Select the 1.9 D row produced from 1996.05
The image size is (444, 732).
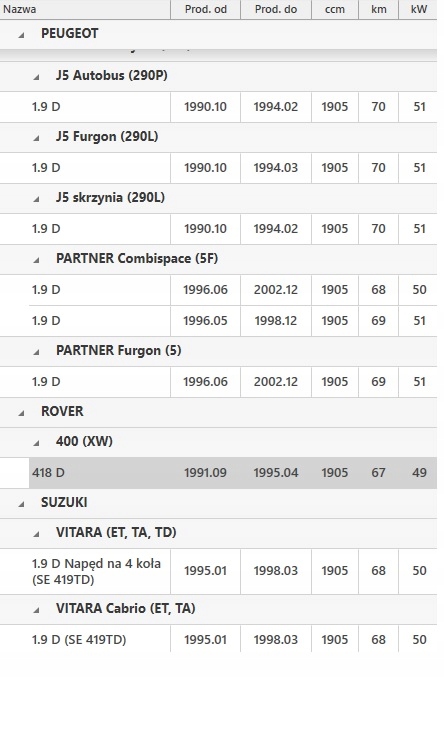[233, 321]
